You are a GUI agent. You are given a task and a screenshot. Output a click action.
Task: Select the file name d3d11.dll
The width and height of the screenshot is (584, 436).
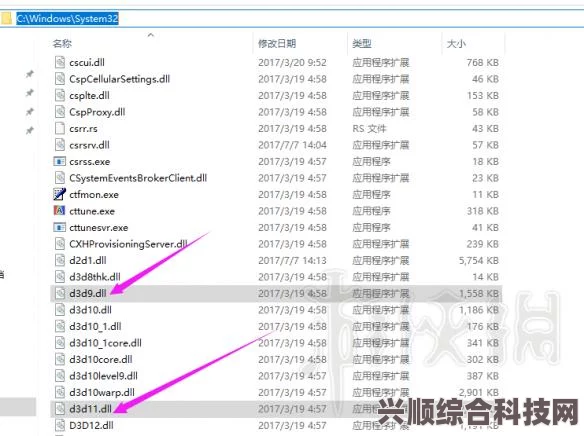coord(91,408)
